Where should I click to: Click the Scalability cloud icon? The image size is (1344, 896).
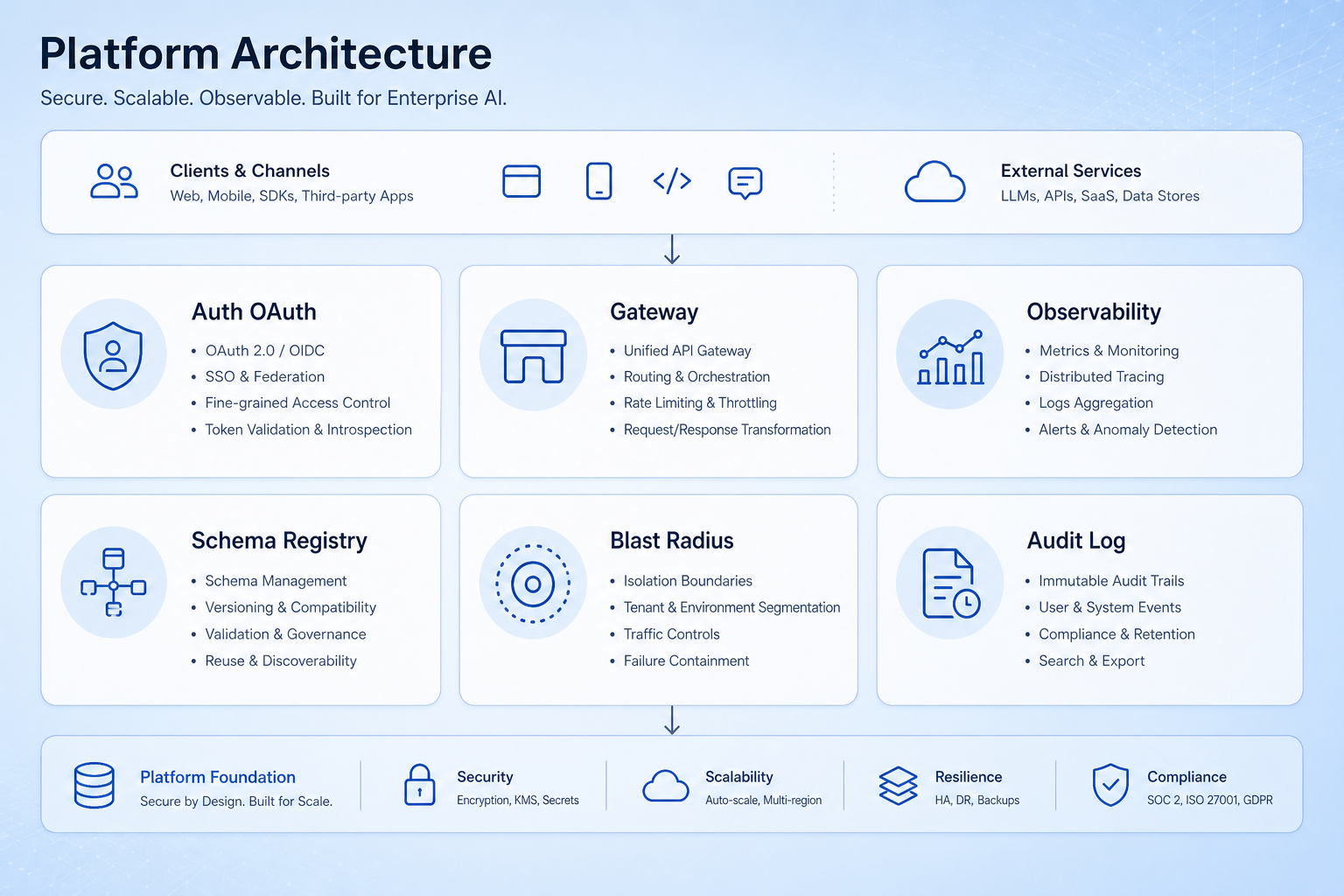point(666,786)
